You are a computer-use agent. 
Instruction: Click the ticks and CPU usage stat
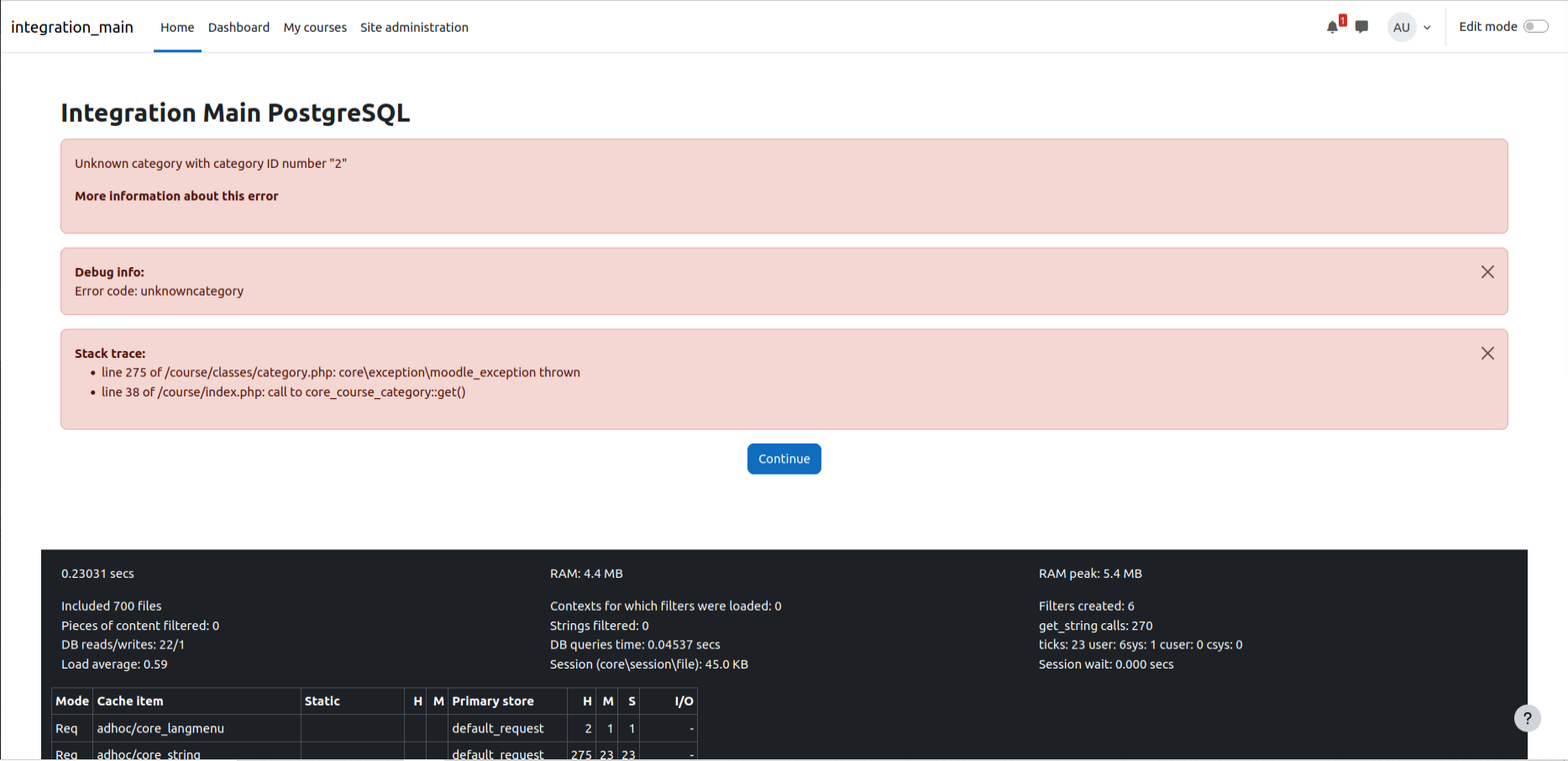(1141, 645)
